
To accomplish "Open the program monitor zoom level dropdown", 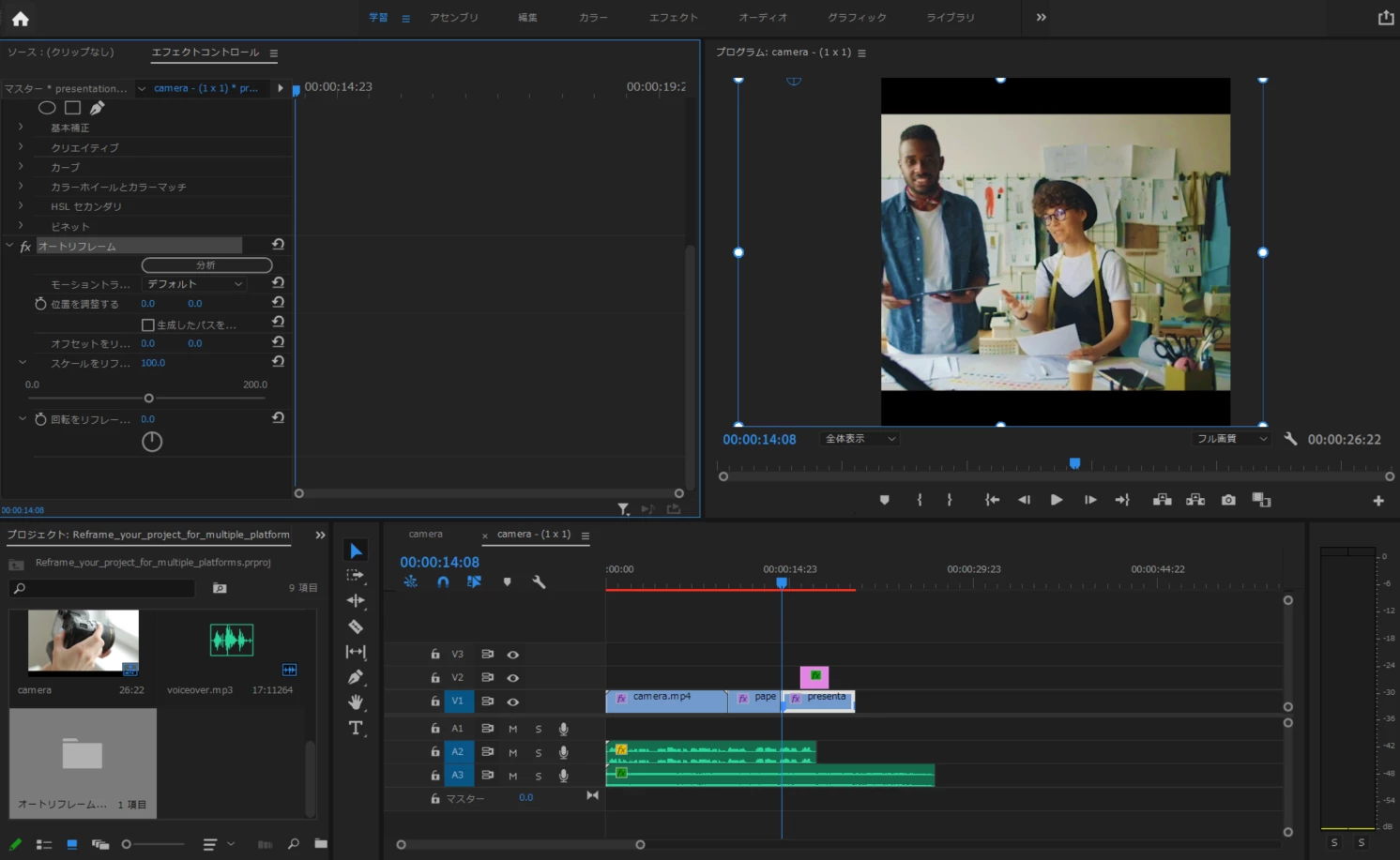I will [860, 439].
